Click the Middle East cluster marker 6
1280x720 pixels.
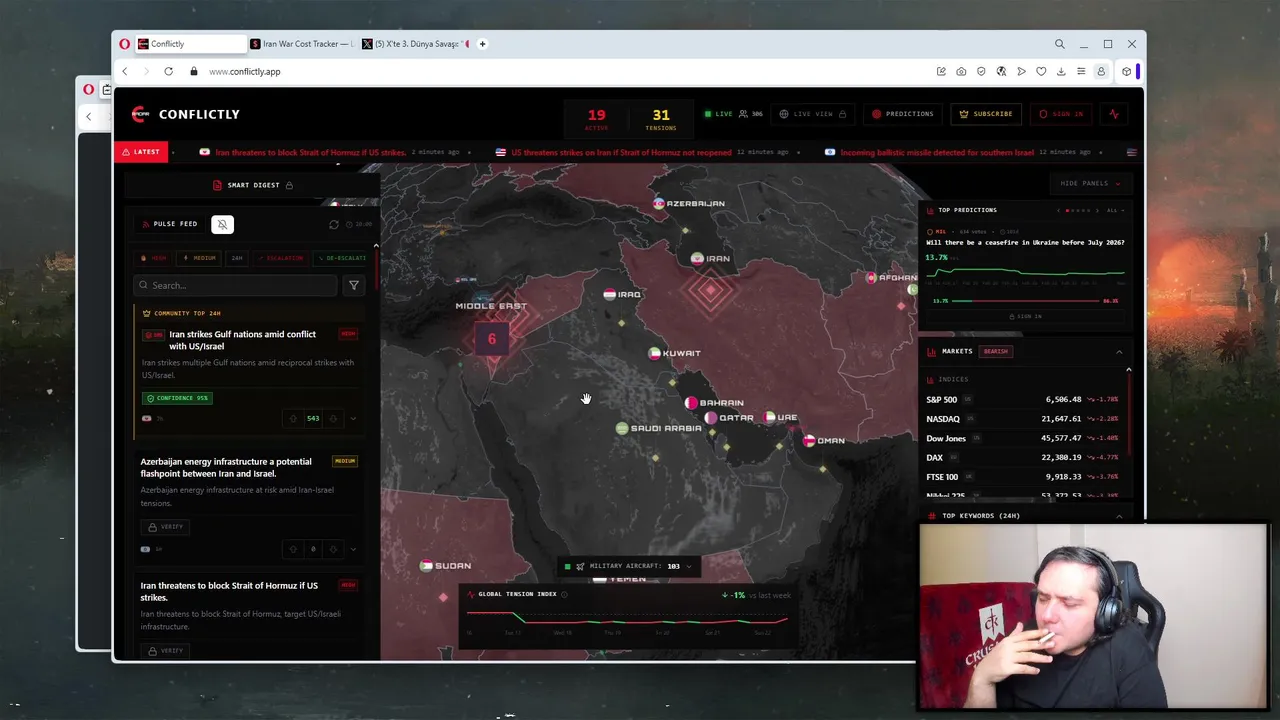pyautogui.click(x=491, y=339)
